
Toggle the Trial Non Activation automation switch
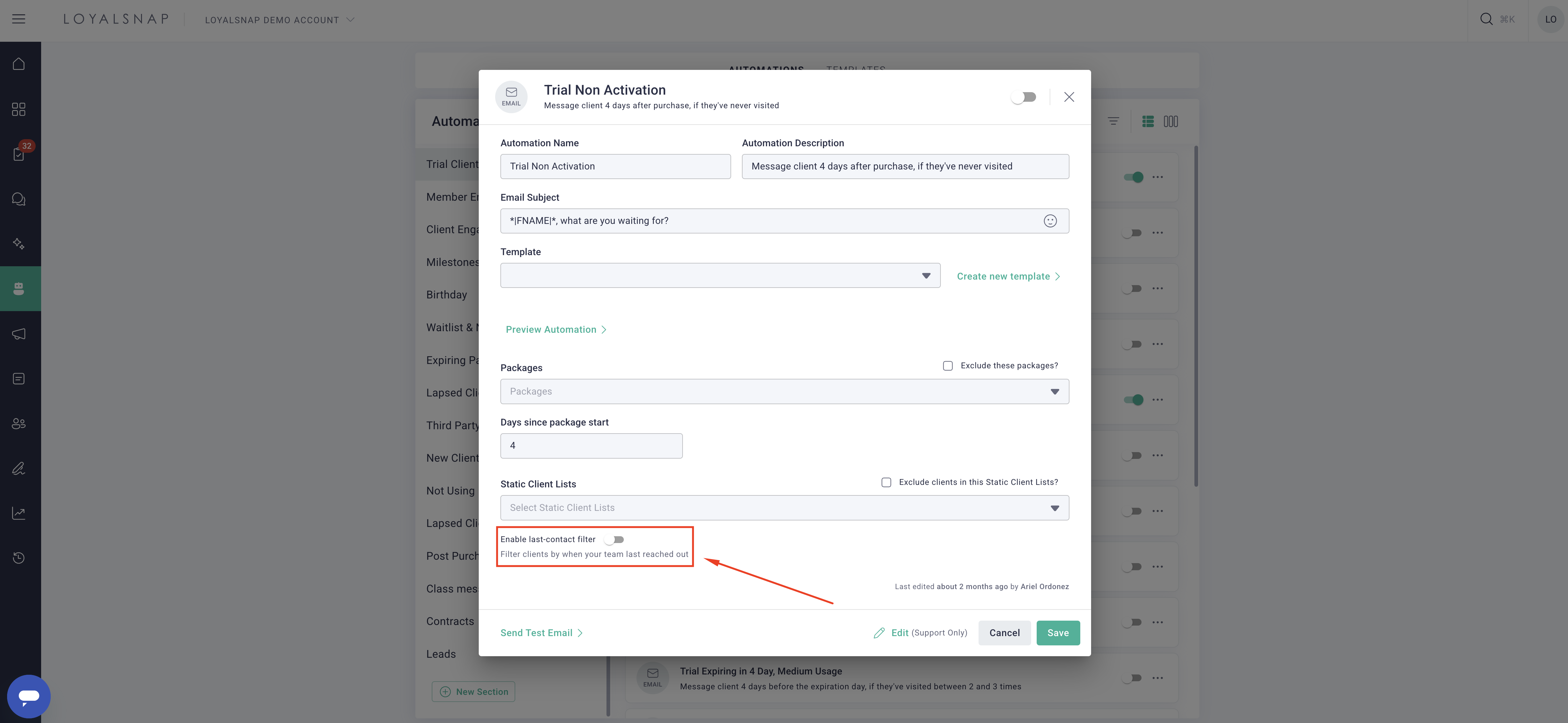1023,97
